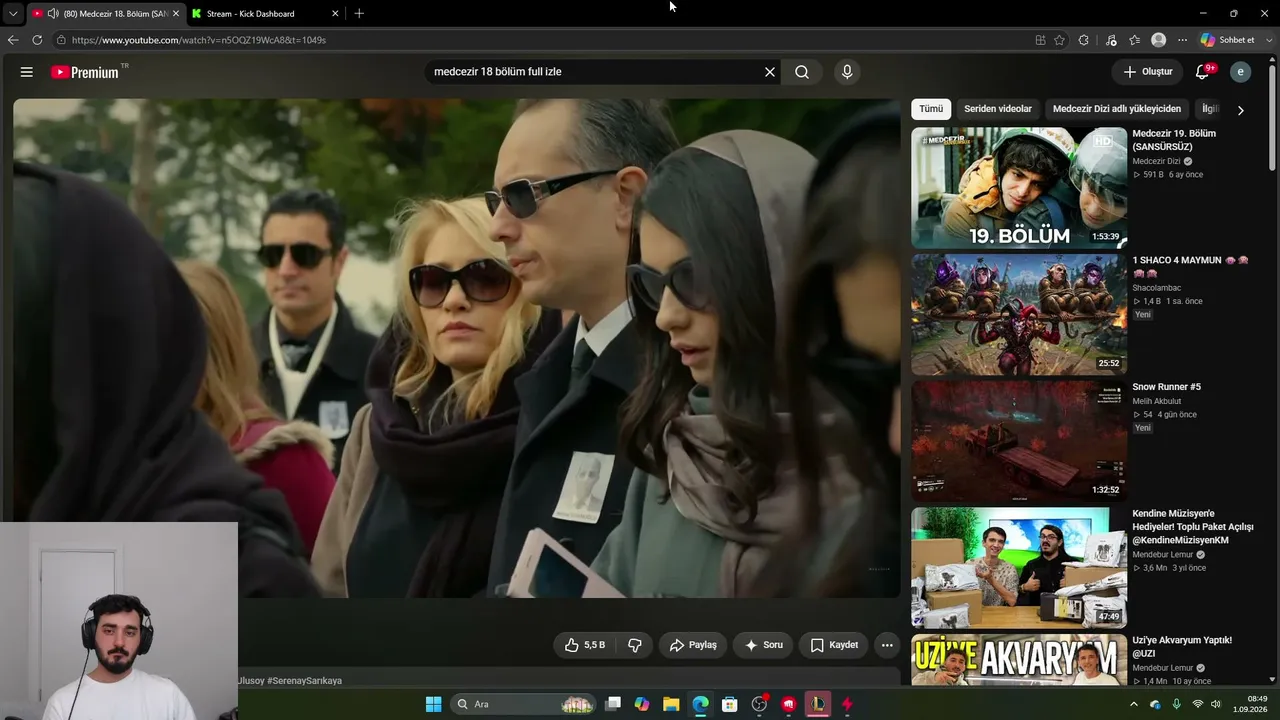
Task: Click the Oluştur create button
Action: 1147,72
